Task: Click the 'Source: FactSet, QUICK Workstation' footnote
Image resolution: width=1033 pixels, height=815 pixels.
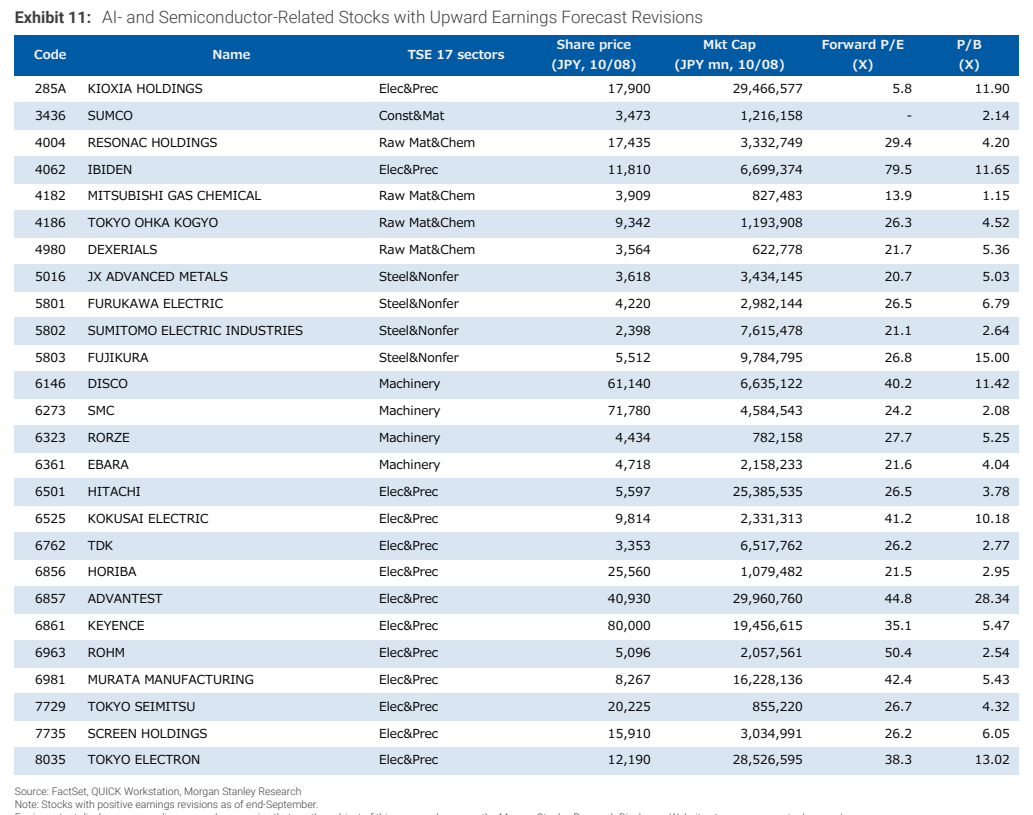Action: (x=158, y=791)
